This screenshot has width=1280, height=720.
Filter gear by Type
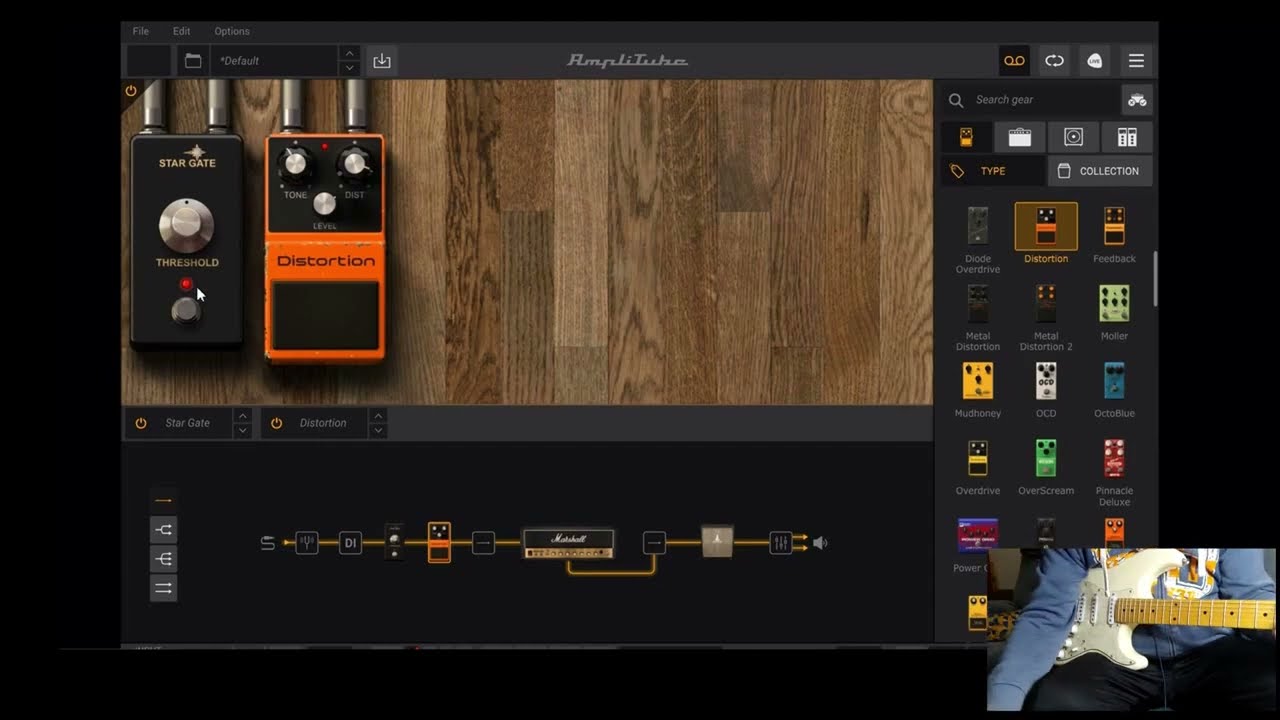pyautogui.click(x=993, y=171)
